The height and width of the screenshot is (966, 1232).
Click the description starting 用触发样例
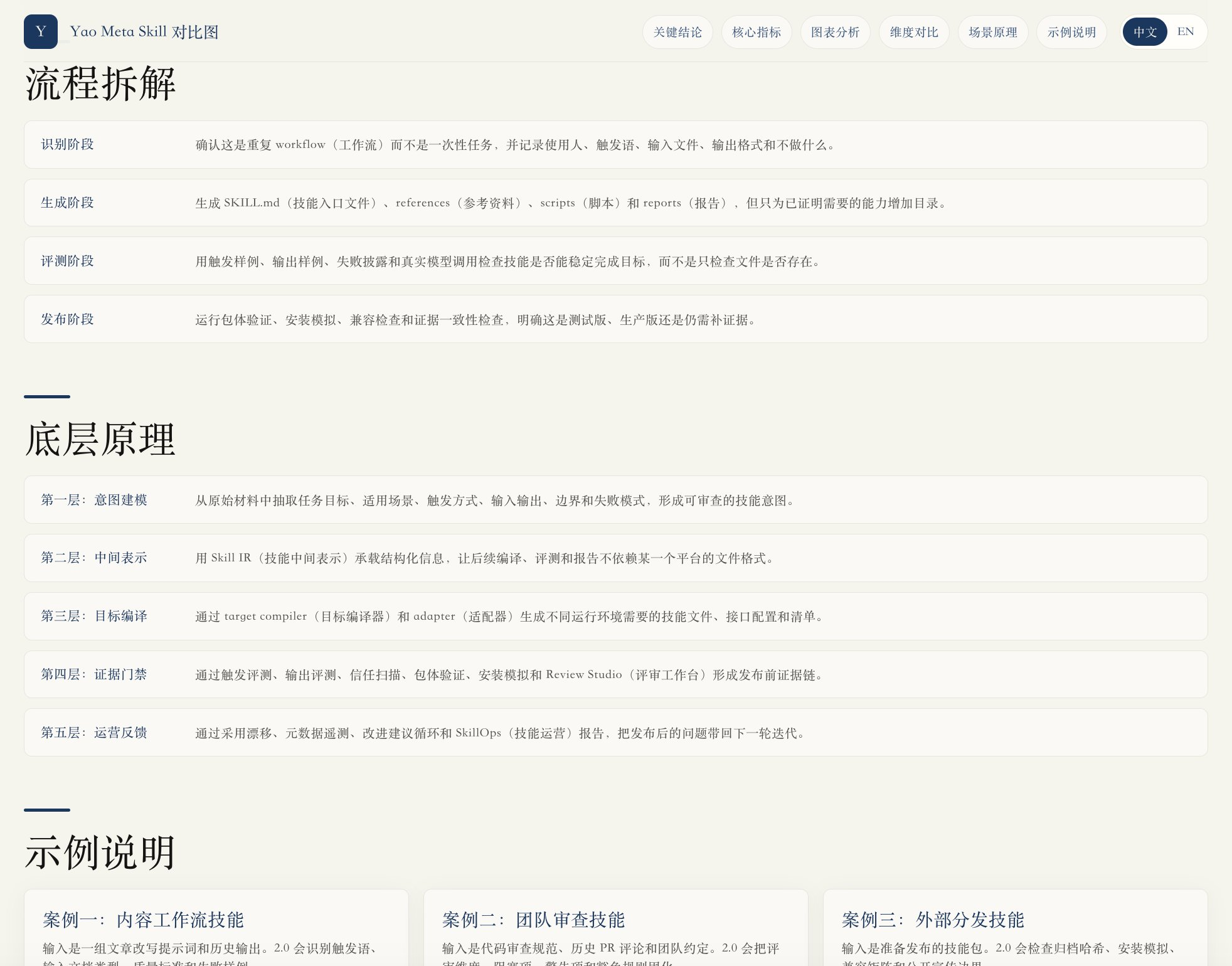pyautogui.click(x=509, y=262)
